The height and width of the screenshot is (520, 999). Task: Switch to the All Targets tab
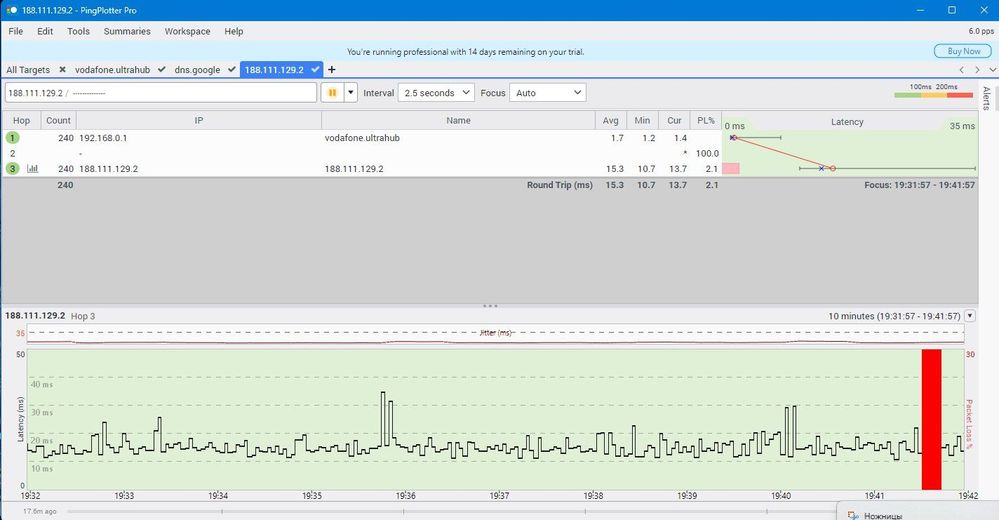tap(28, 69)
